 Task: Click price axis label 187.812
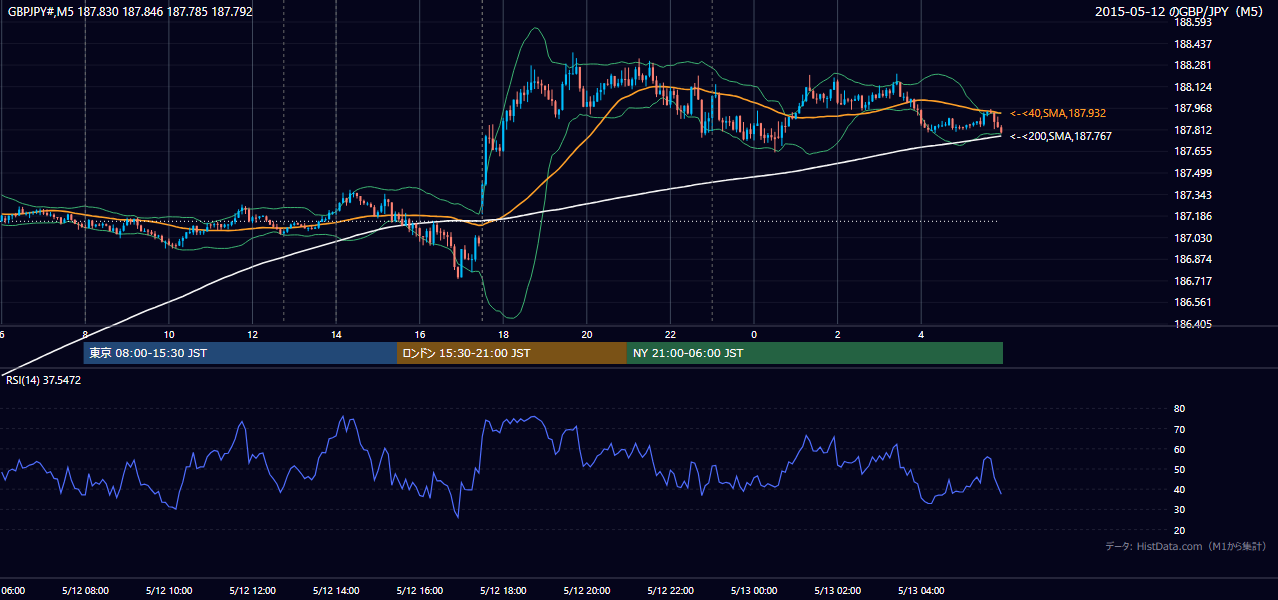point(1192,130)
